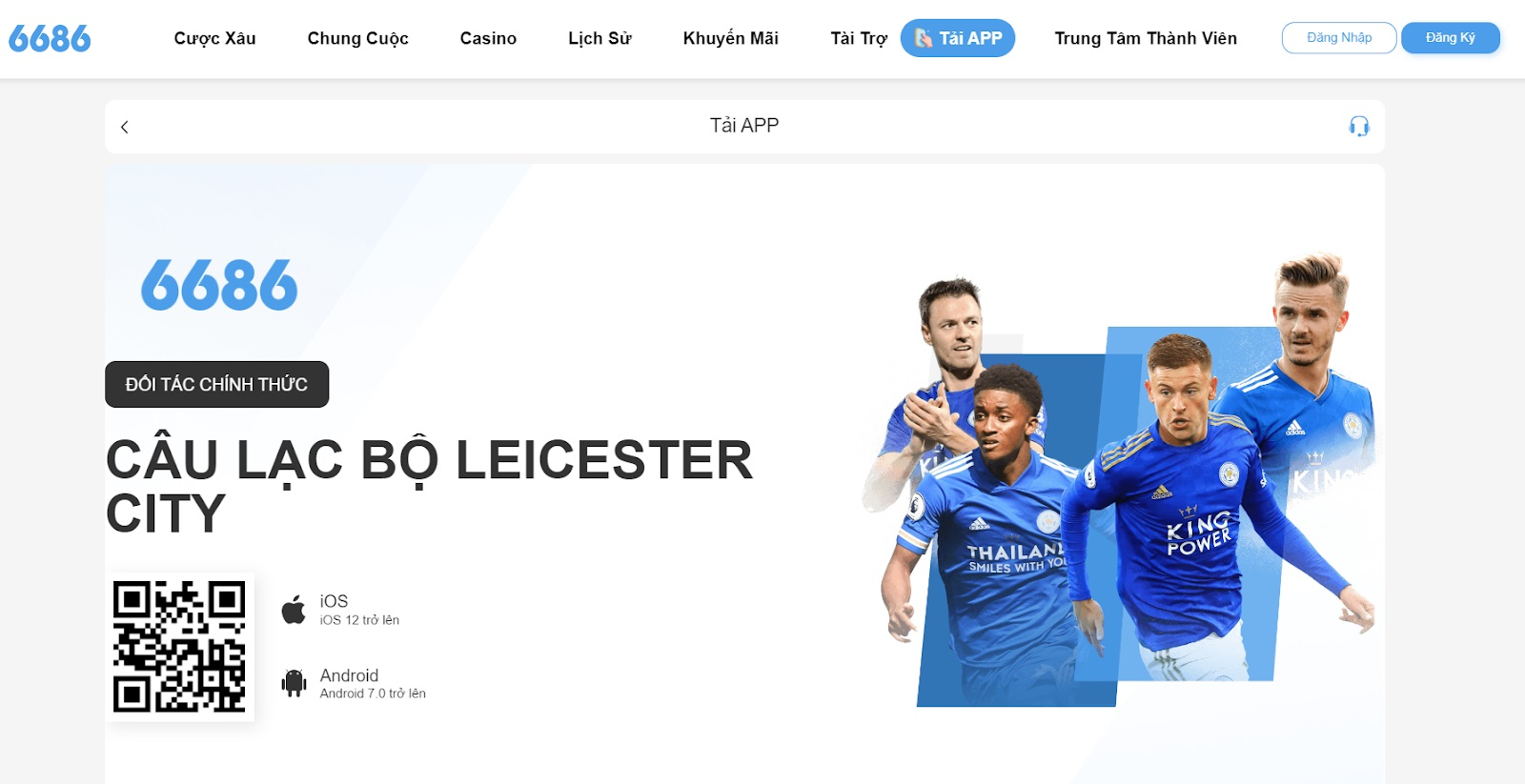Select Tài Trợ menu item
Viewport: 1525px width, 784px height.
pyautogui.click(x=859, y=38)
